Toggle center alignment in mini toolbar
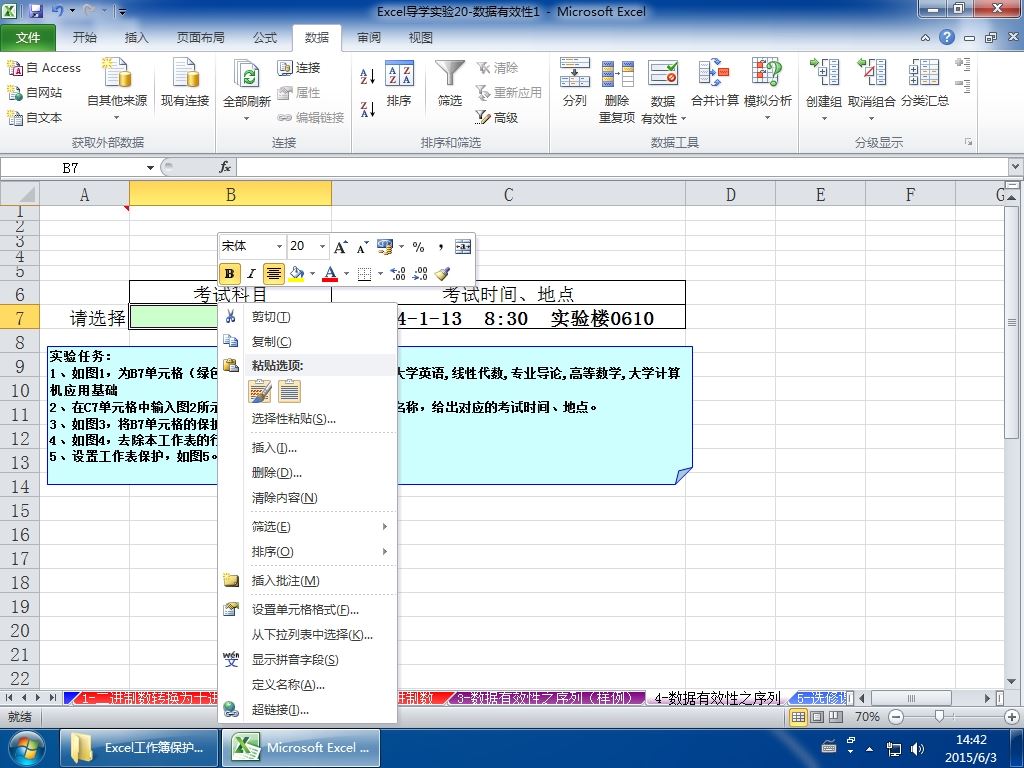The image size is (1024, 768). pos(274,274)
